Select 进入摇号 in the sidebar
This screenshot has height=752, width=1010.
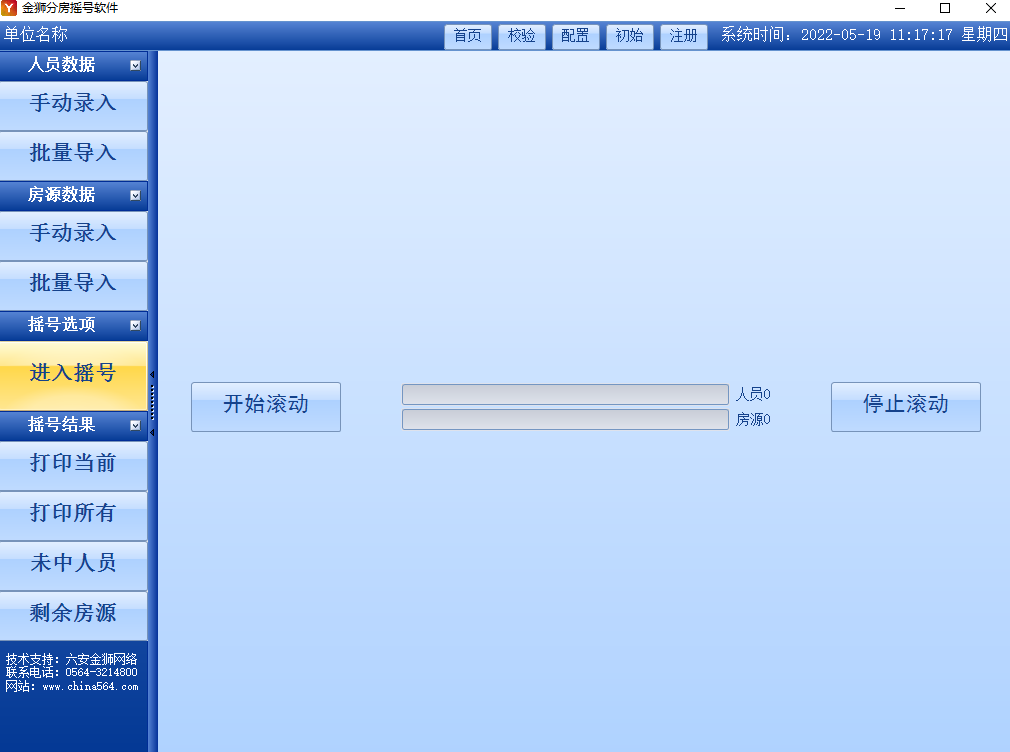click(73, 375)
